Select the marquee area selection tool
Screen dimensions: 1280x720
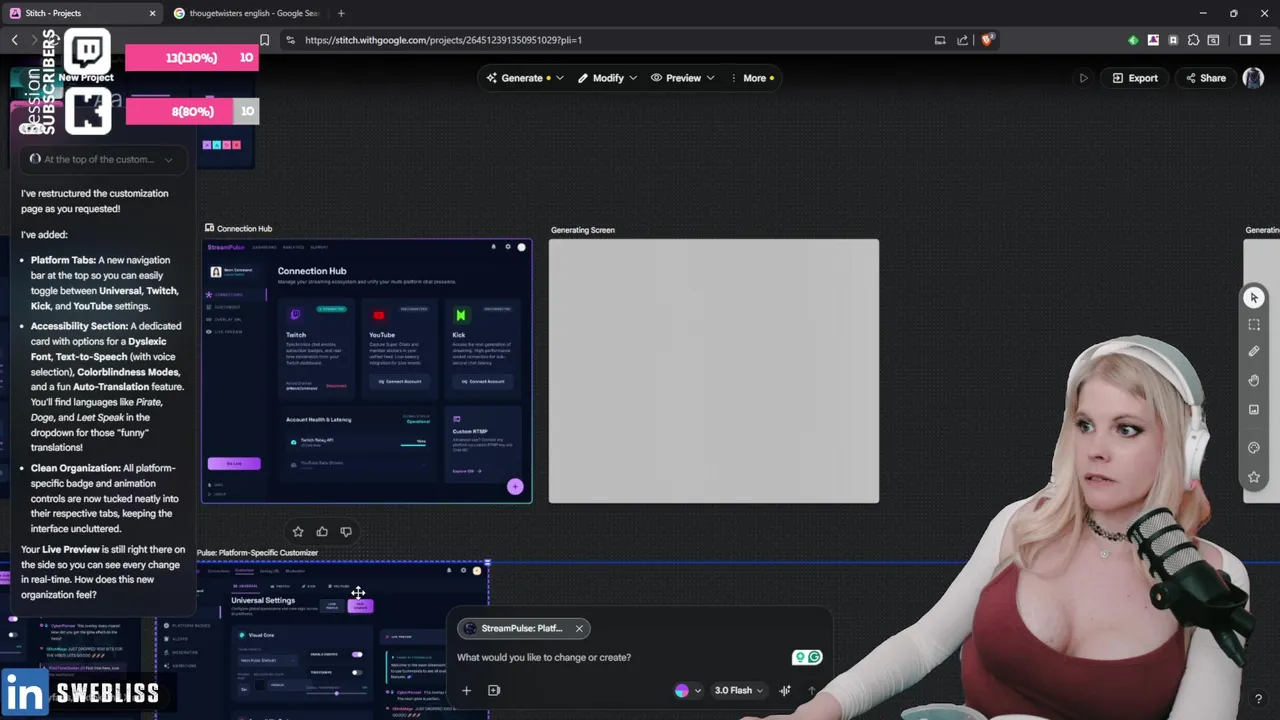(1254, 325)
